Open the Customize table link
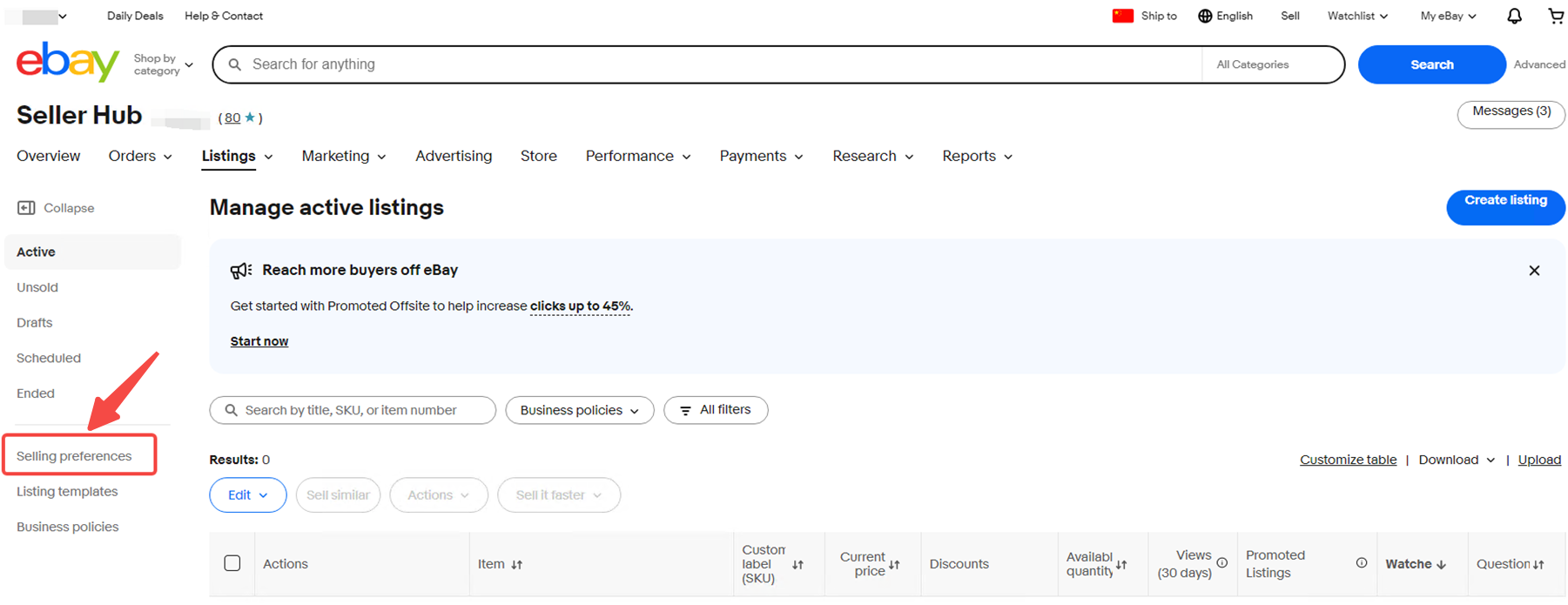This screenshot has width=1568, height=605. 1347,460
